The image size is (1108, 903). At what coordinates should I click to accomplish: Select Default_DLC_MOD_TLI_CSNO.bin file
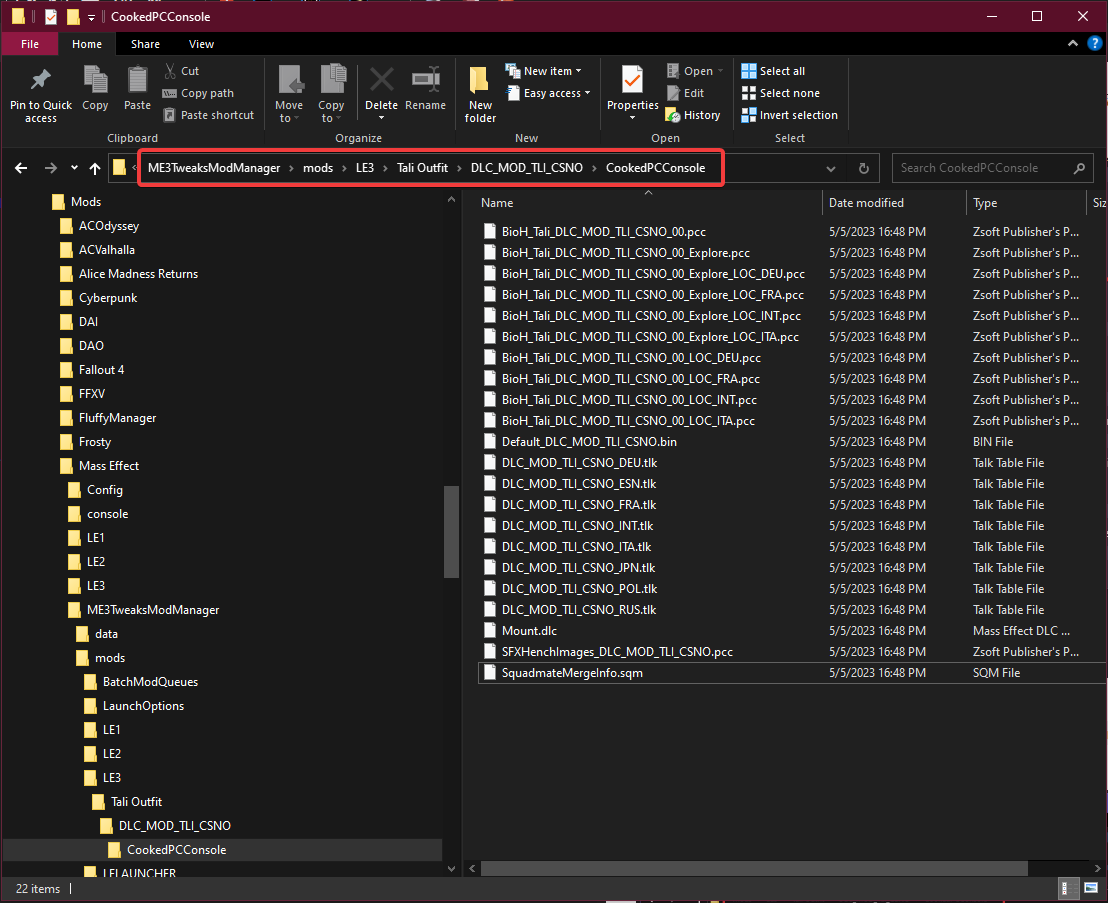589,442
